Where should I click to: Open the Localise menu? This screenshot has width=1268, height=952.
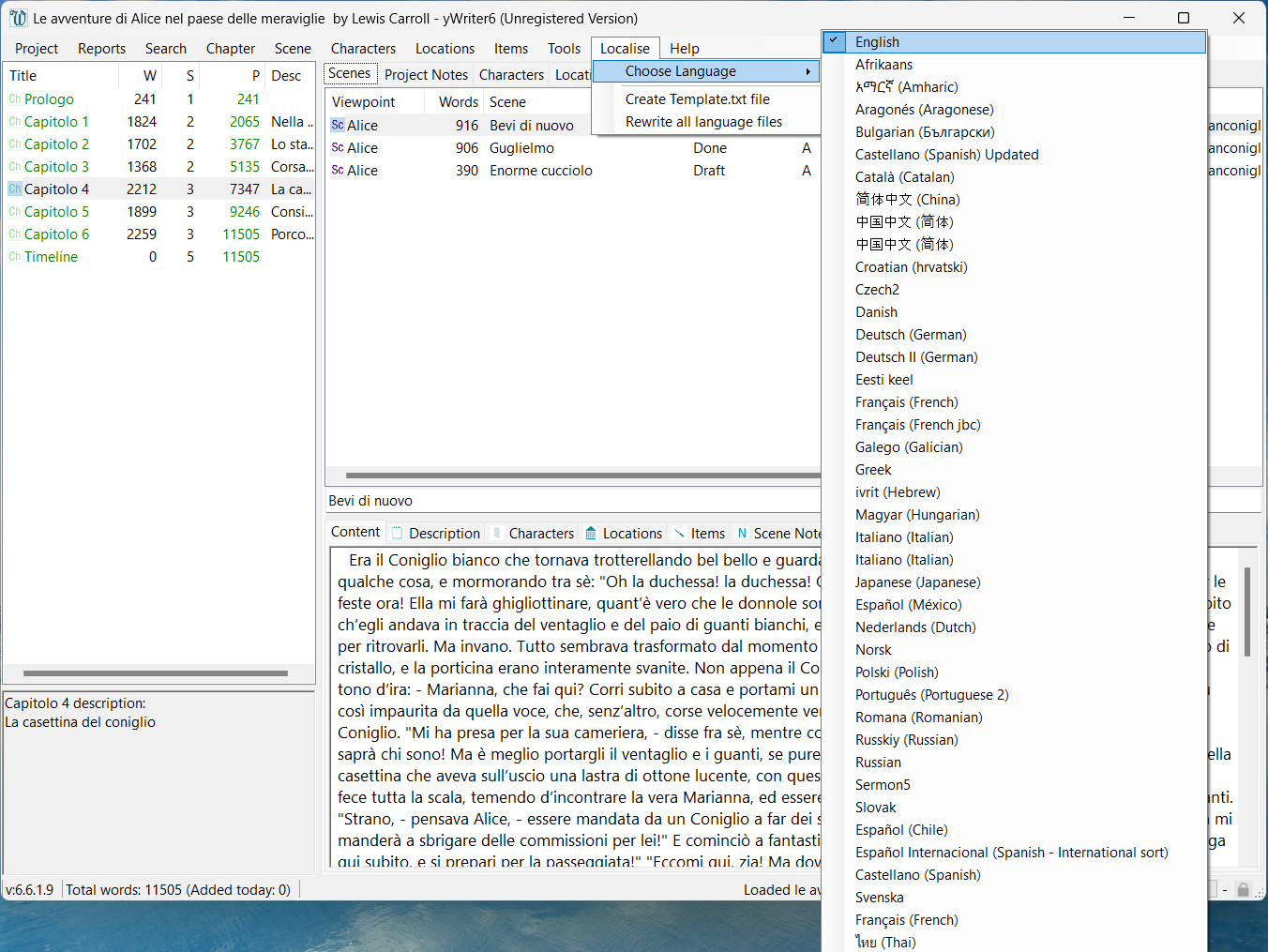point(625,49)
